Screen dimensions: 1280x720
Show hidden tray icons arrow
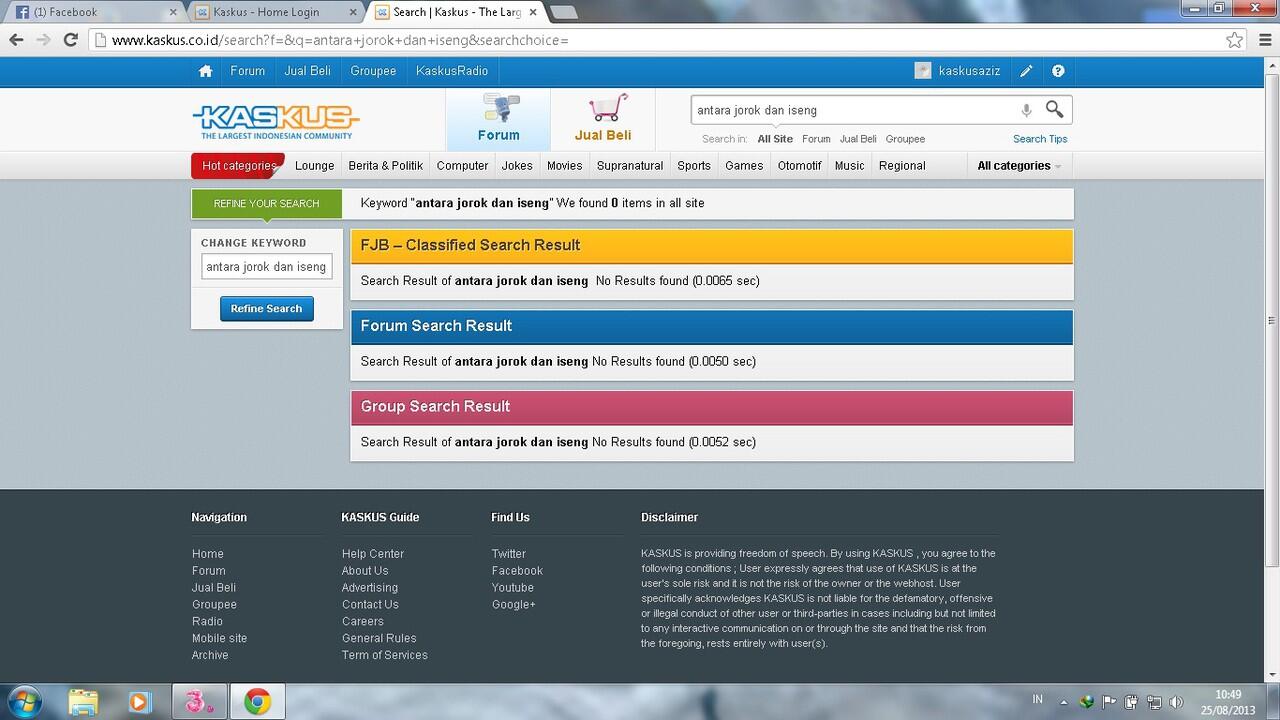click(1064, 702)
